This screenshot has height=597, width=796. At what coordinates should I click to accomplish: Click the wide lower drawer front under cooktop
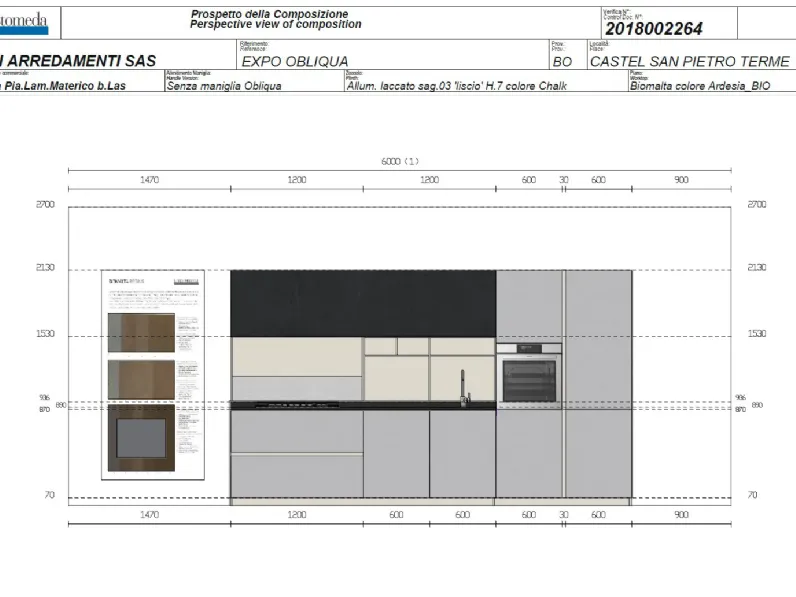[297, 476]
